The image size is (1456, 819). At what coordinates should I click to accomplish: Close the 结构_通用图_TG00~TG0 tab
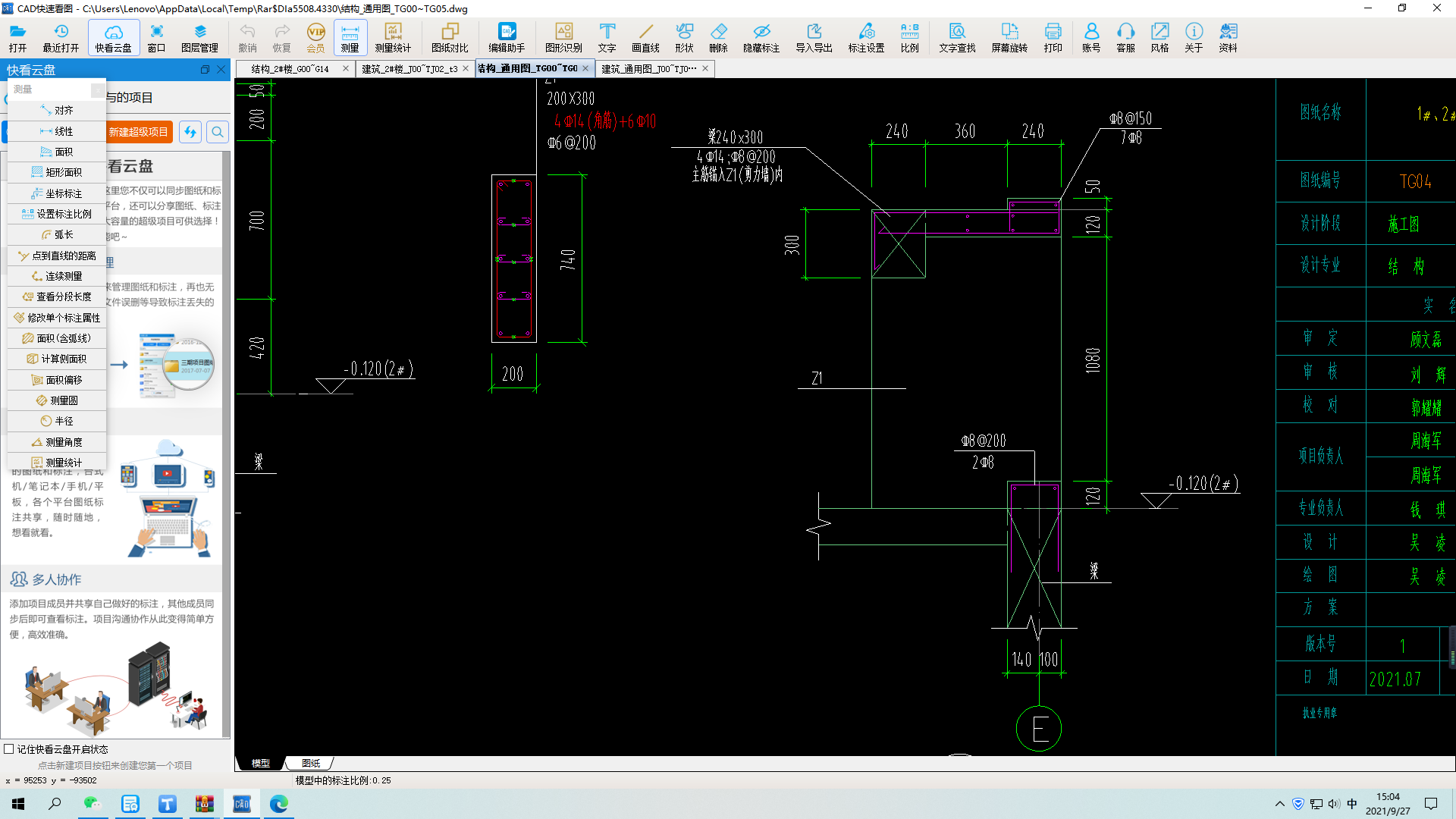click(x=585, y=68)
